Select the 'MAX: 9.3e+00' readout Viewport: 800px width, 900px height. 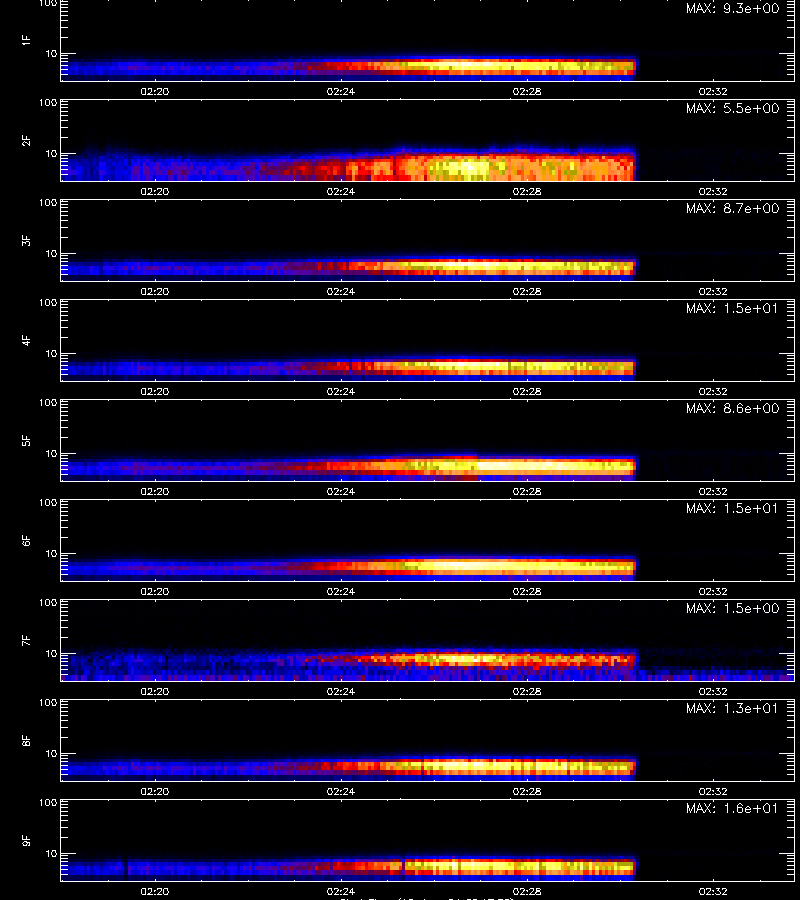[x=732, y=9]
